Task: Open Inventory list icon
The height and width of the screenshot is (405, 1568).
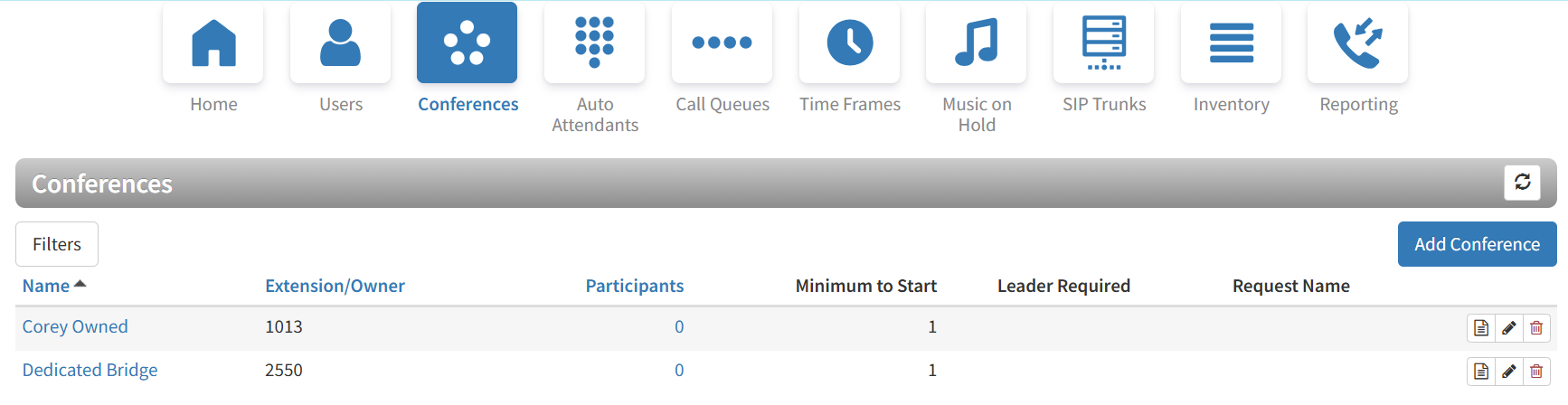Action: pyautogui.click(x=1231, y=43)
